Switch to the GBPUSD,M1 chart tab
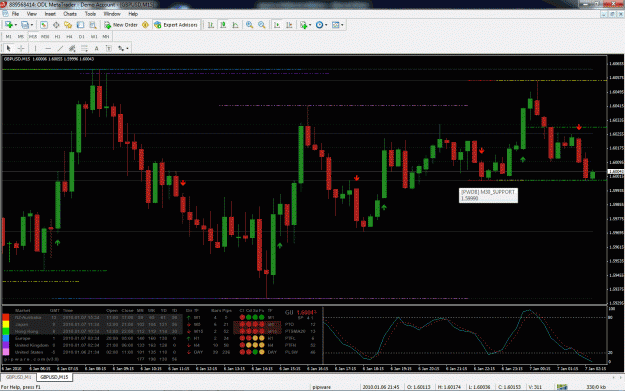 click(x=18, y=377)
